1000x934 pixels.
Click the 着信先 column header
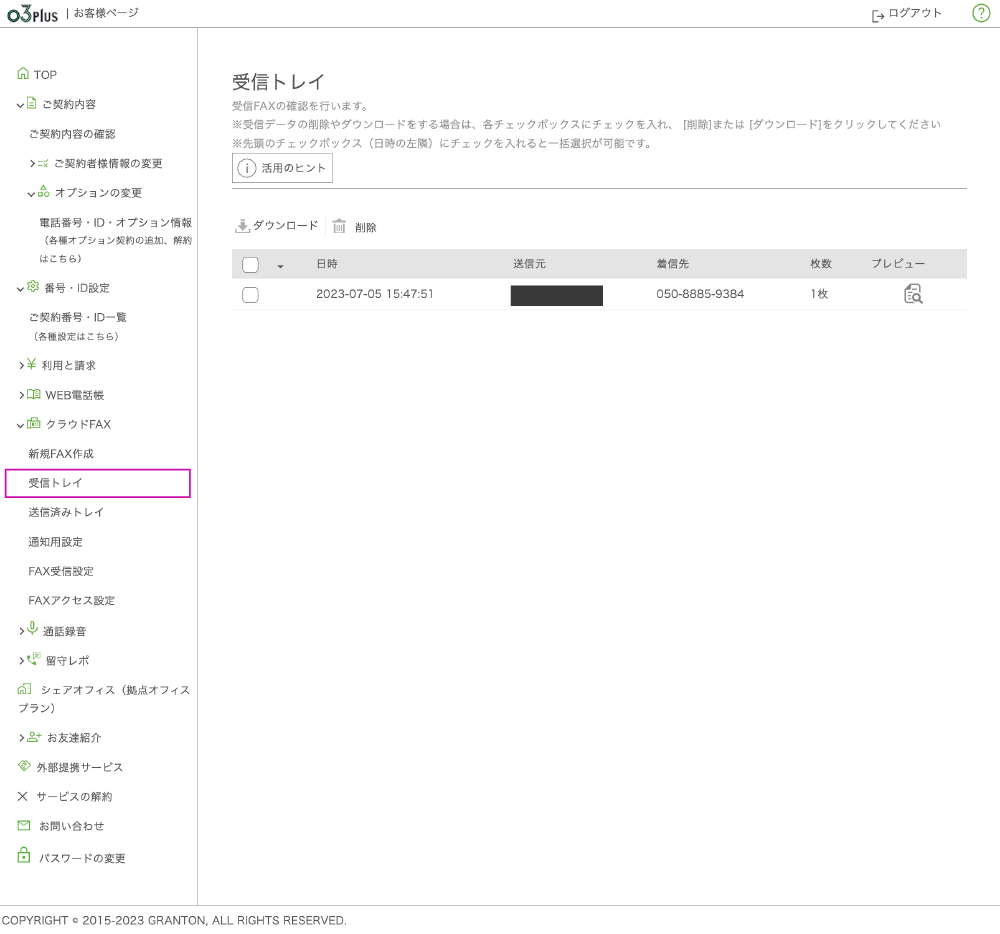pyautogui.click(x=672, y=264)
